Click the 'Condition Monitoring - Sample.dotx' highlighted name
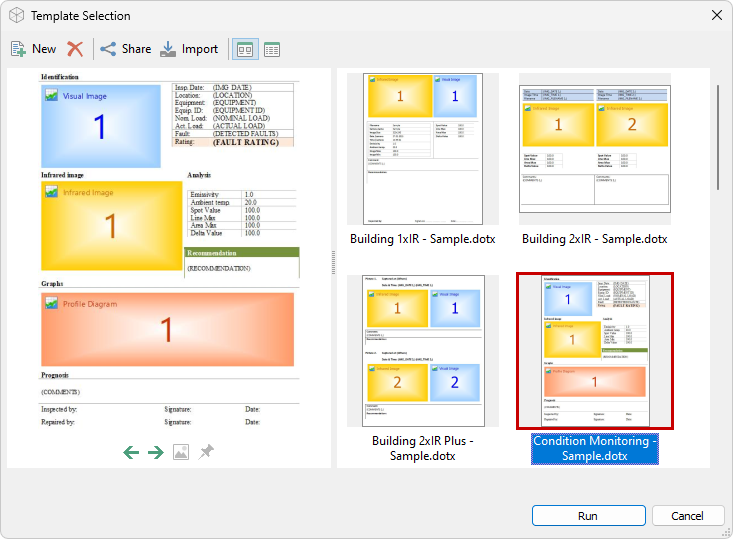The height and width of the screenshot is (539, 733). click(x=595, y=449)
